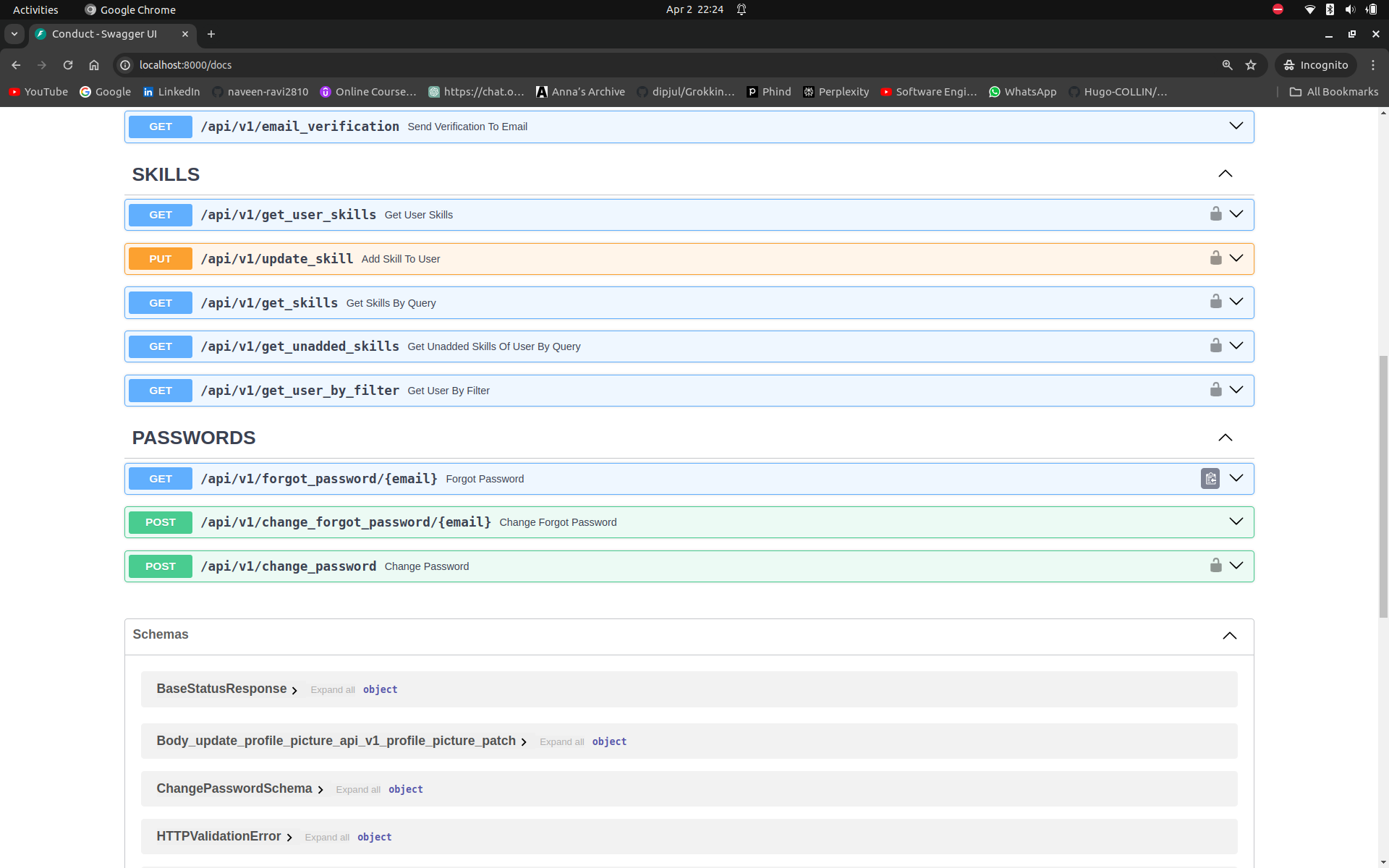Click Expand all for HTTPValidationError
The image size is (1389, 868).
pyautogui.click(x=327, y=838)
